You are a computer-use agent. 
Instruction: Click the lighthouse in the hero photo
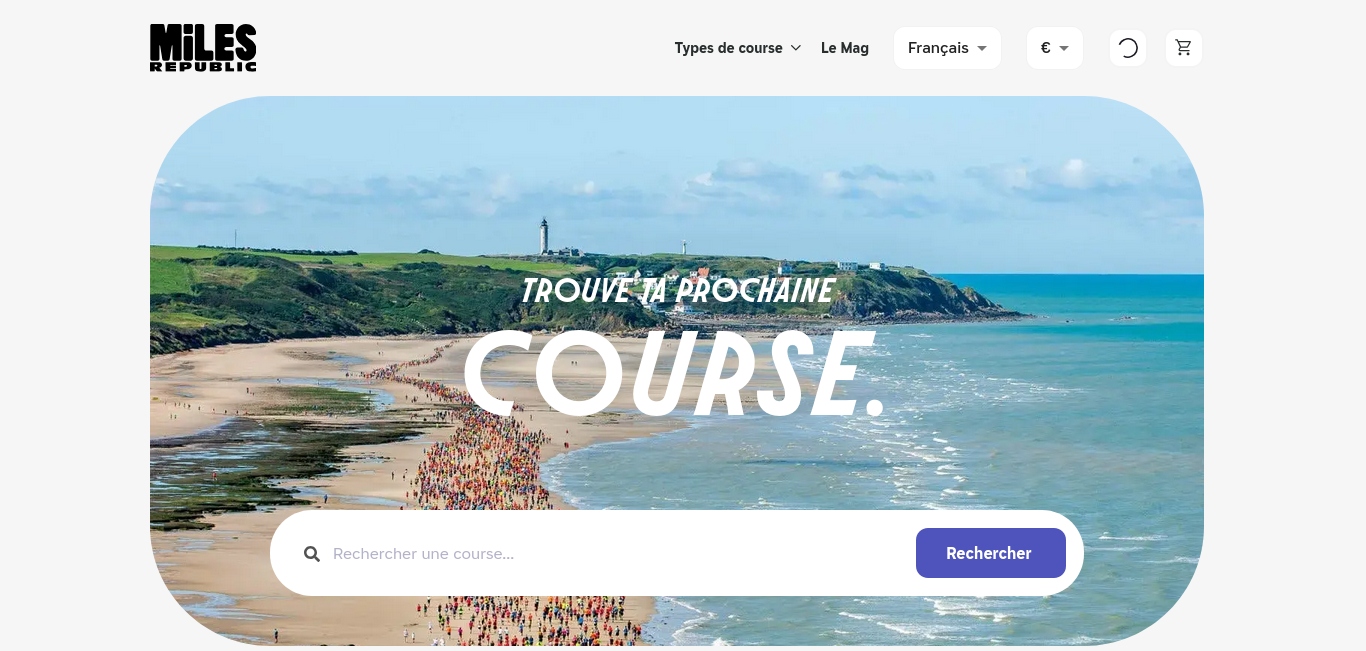pos(544,237)
